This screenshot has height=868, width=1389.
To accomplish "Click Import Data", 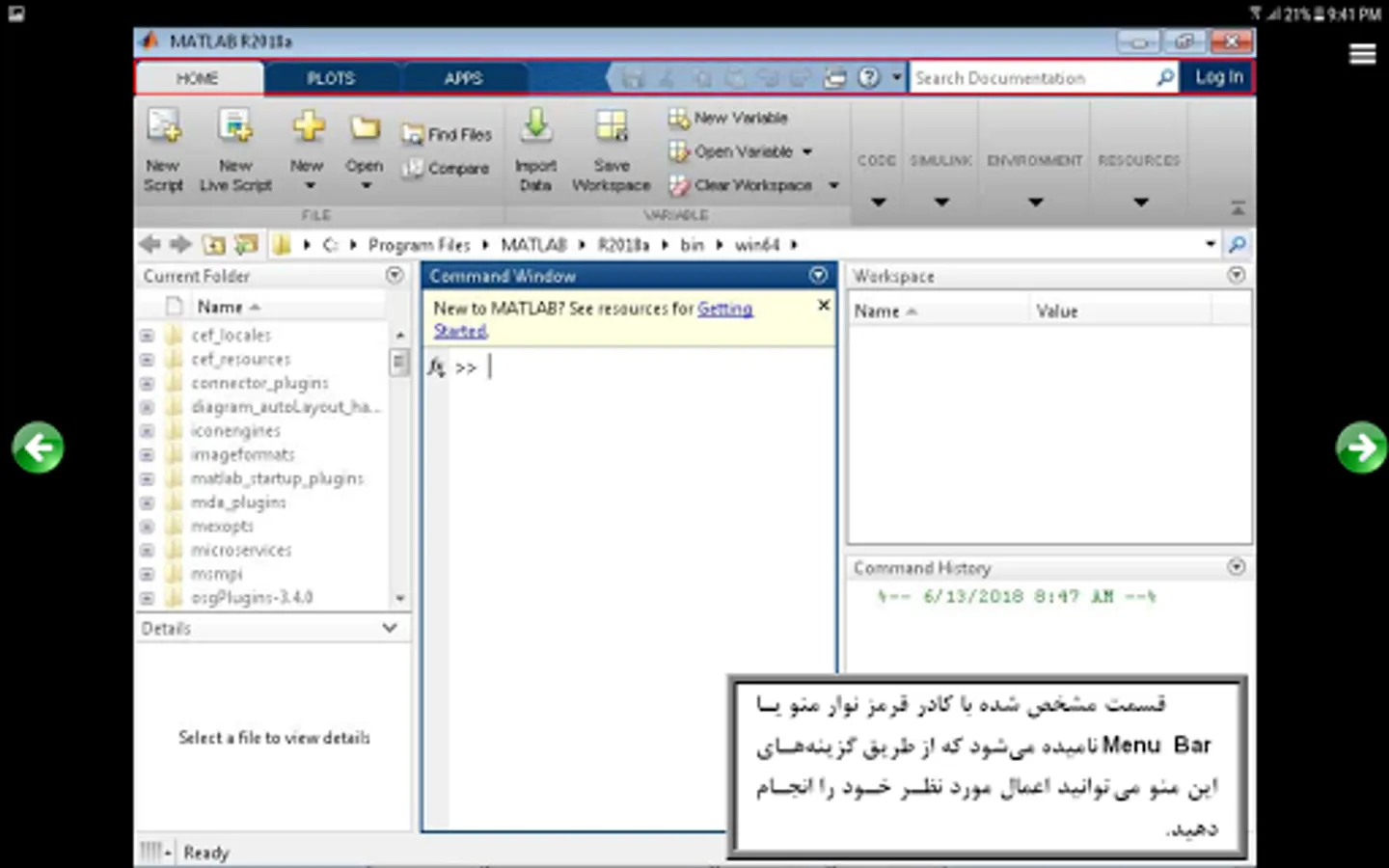I will tap(535, 149).
